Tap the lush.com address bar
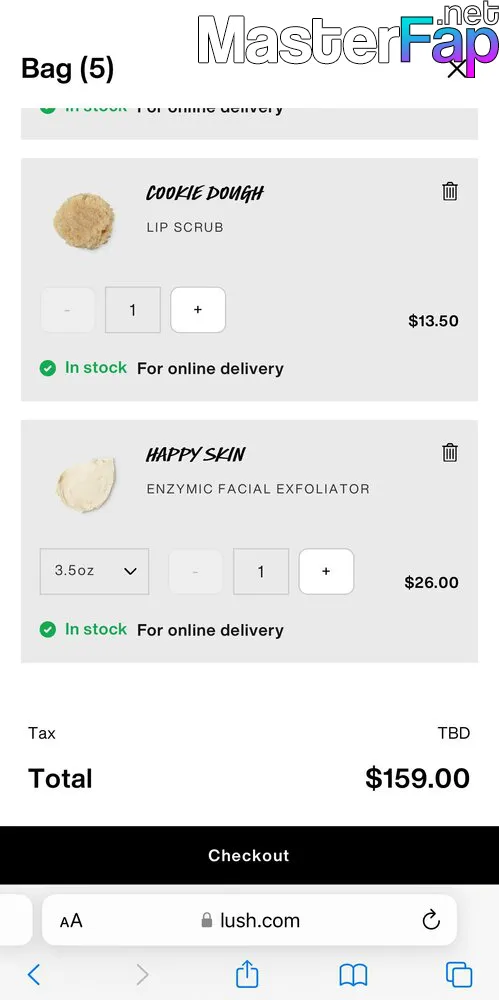Image resolution: width=499 pixels, height=1000 pixels. (x=250, y=920)
